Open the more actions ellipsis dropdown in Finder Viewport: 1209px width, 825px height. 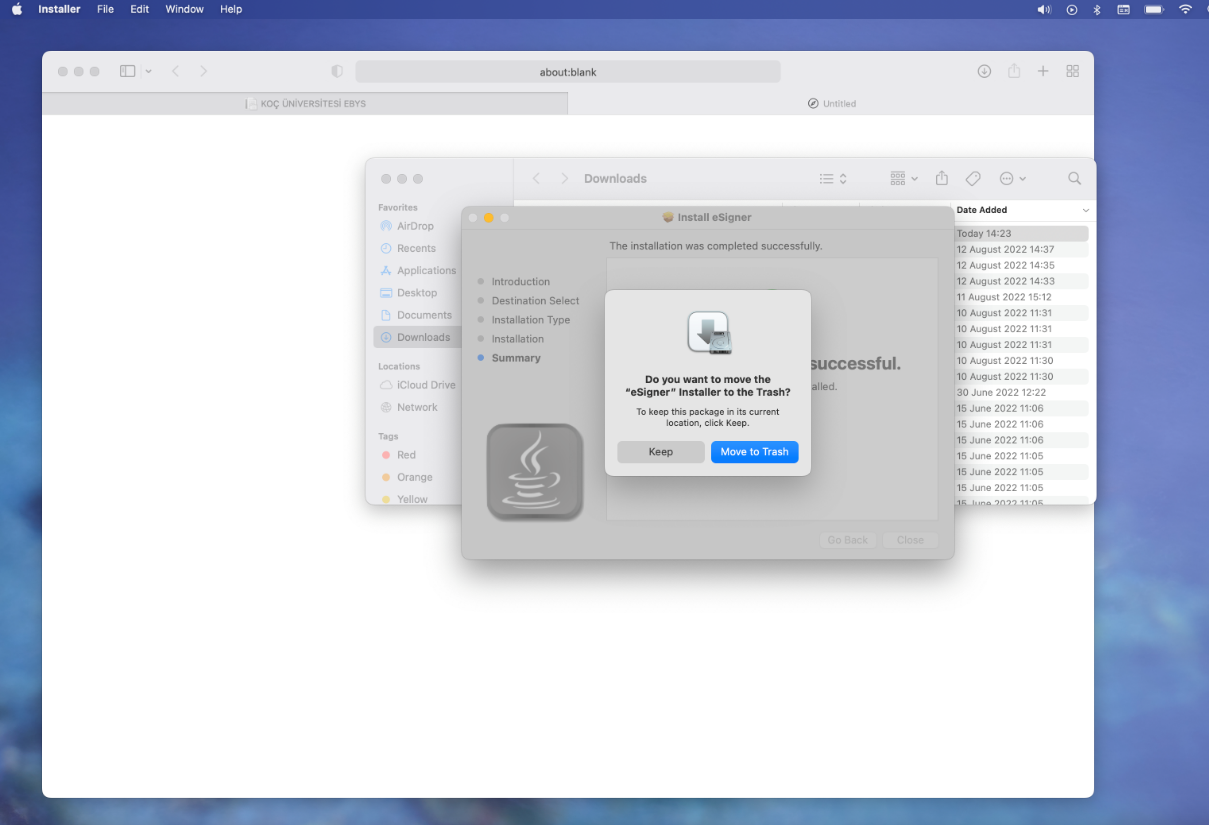pos(1012,178)
